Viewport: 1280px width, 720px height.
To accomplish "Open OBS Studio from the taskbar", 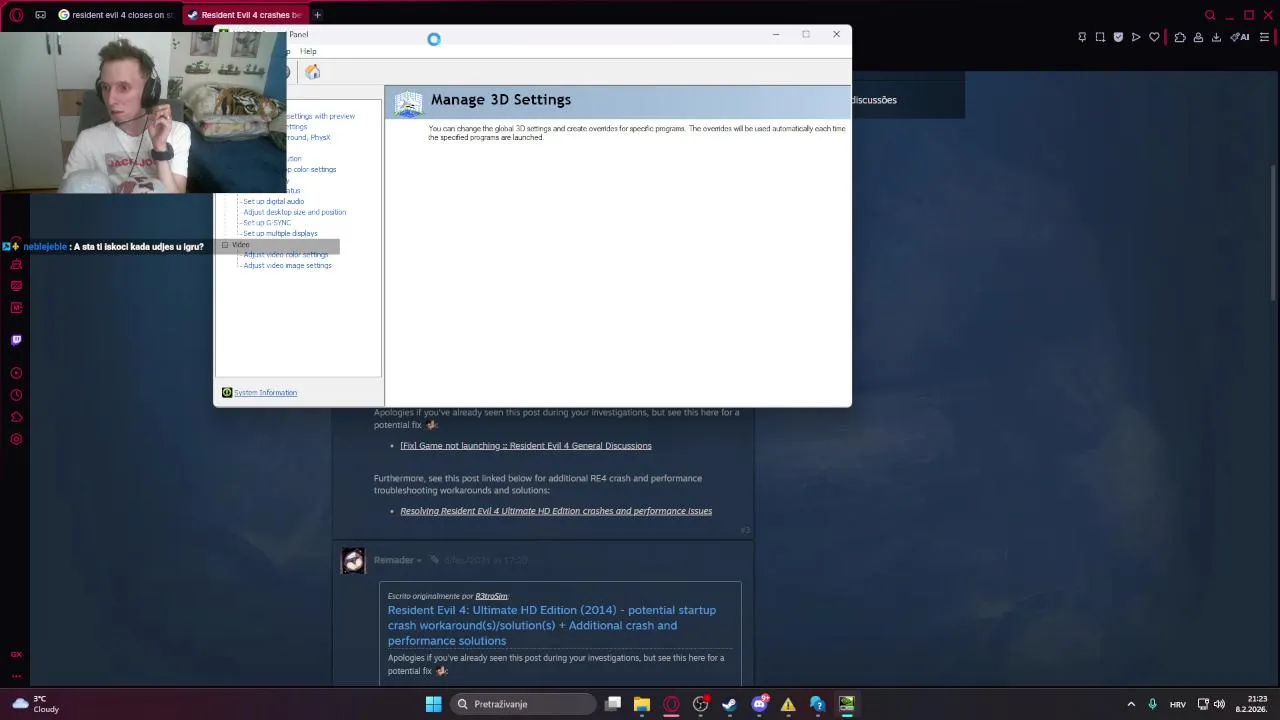I will click(x=700, y=704).
